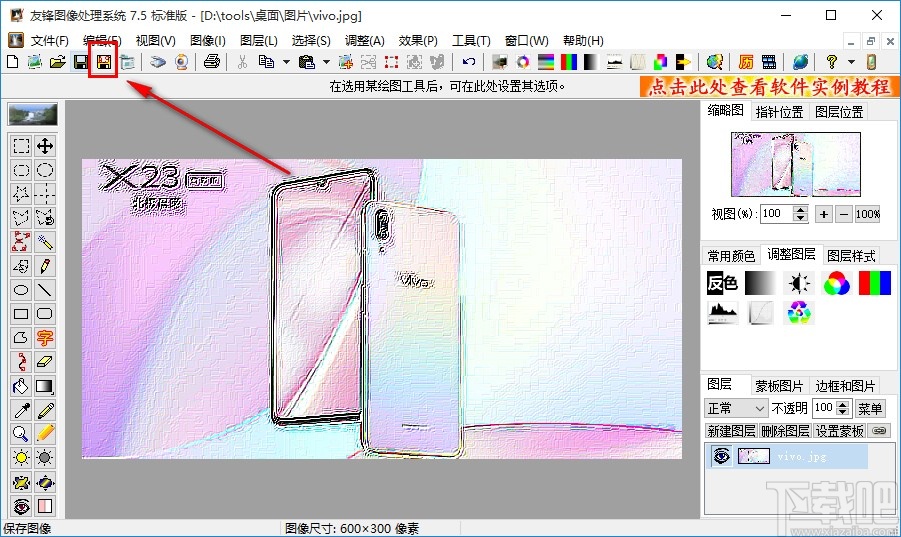This screenshot has height=537, width=901.
Task: Click the layer link chain button
Action: click(x=879, y=430)
